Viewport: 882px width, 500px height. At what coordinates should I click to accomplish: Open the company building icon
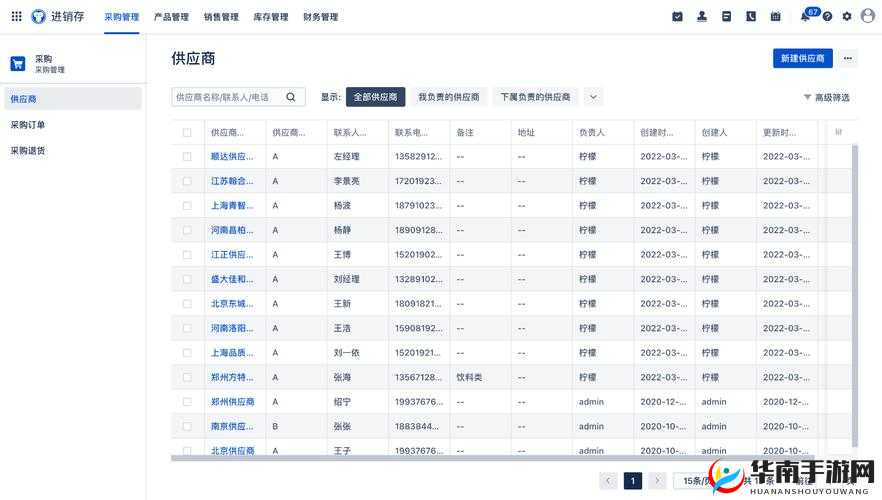click(x=776, y=16)
